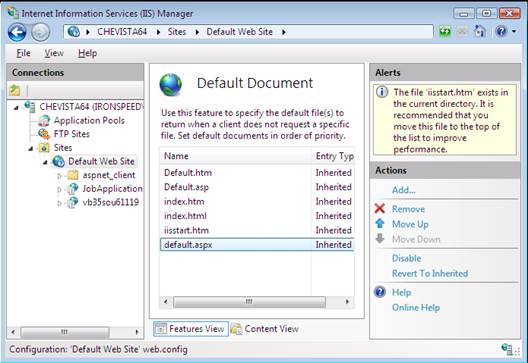Image resolution: width=528 pixels, height=363 pixels.
Task: Click the globe icon in address bar
Action: click(x=73, y=32)
